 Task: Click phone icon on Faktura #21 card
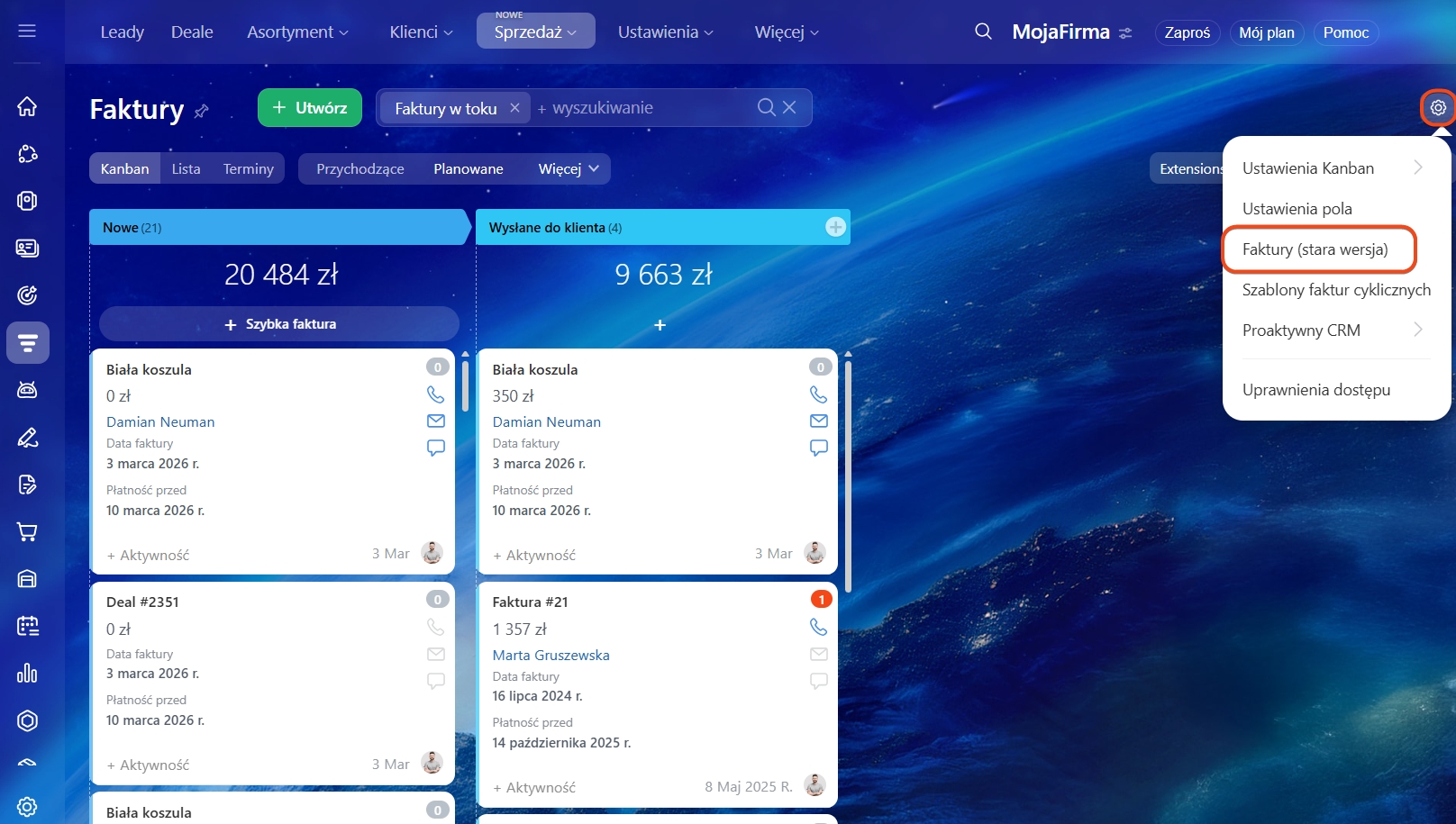pos(818,627)
